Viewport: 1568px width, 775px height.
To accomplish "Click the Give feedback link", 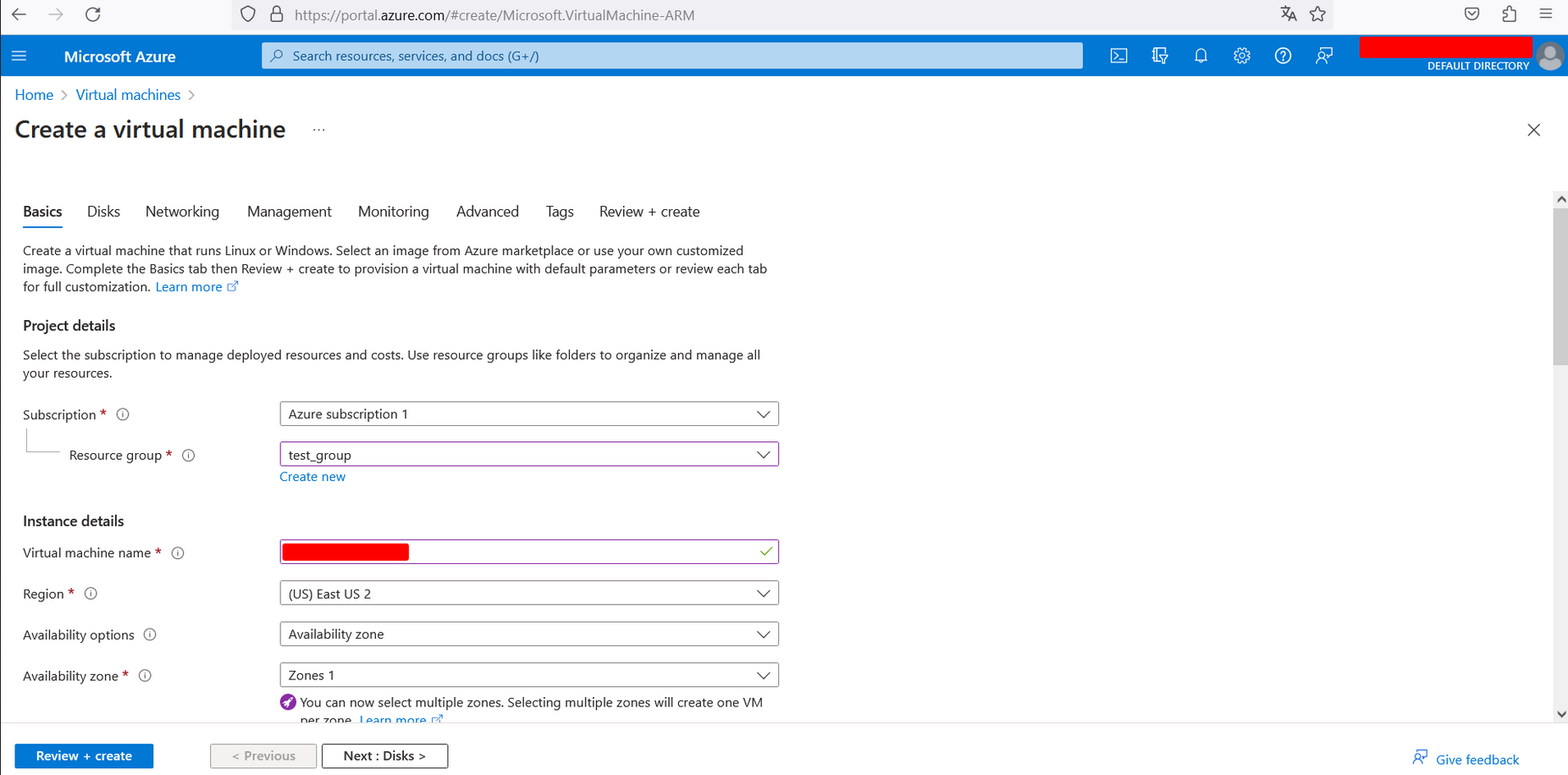I will pos(1466,759).
